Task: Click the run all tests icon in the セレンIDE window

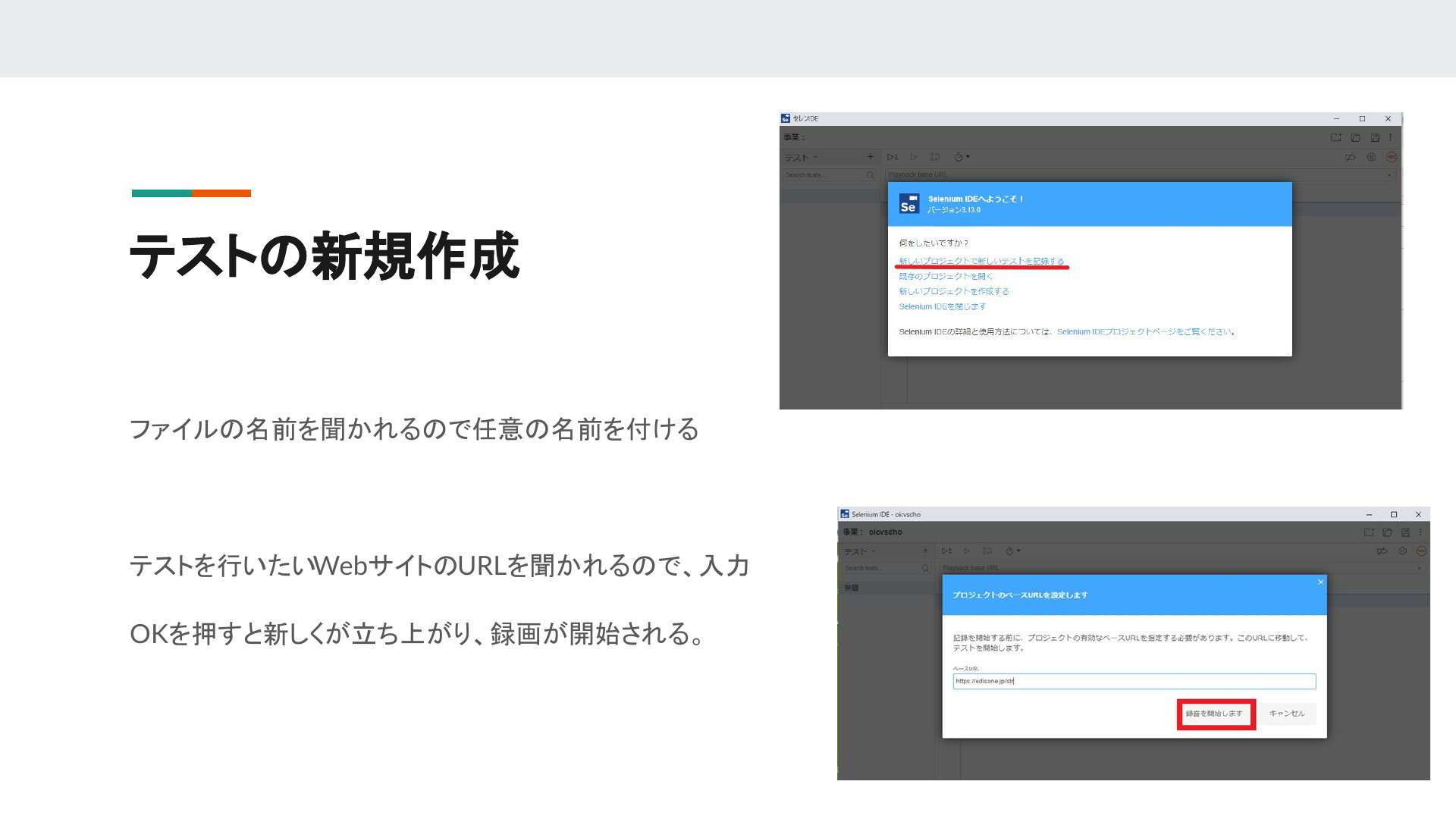Action: 893,157
